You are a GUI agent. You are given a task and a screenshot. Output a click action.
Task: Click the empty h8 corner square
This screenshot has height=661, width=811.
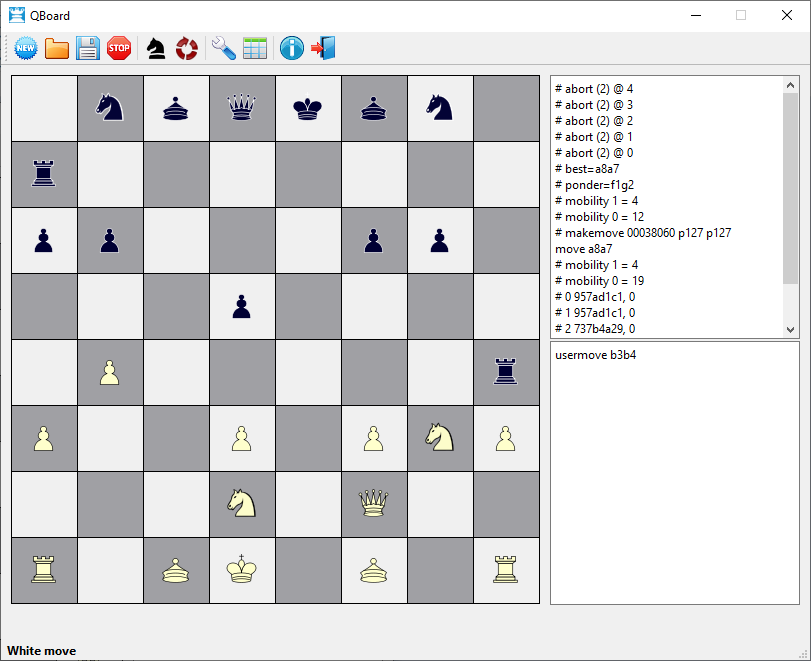pos(506,108)
